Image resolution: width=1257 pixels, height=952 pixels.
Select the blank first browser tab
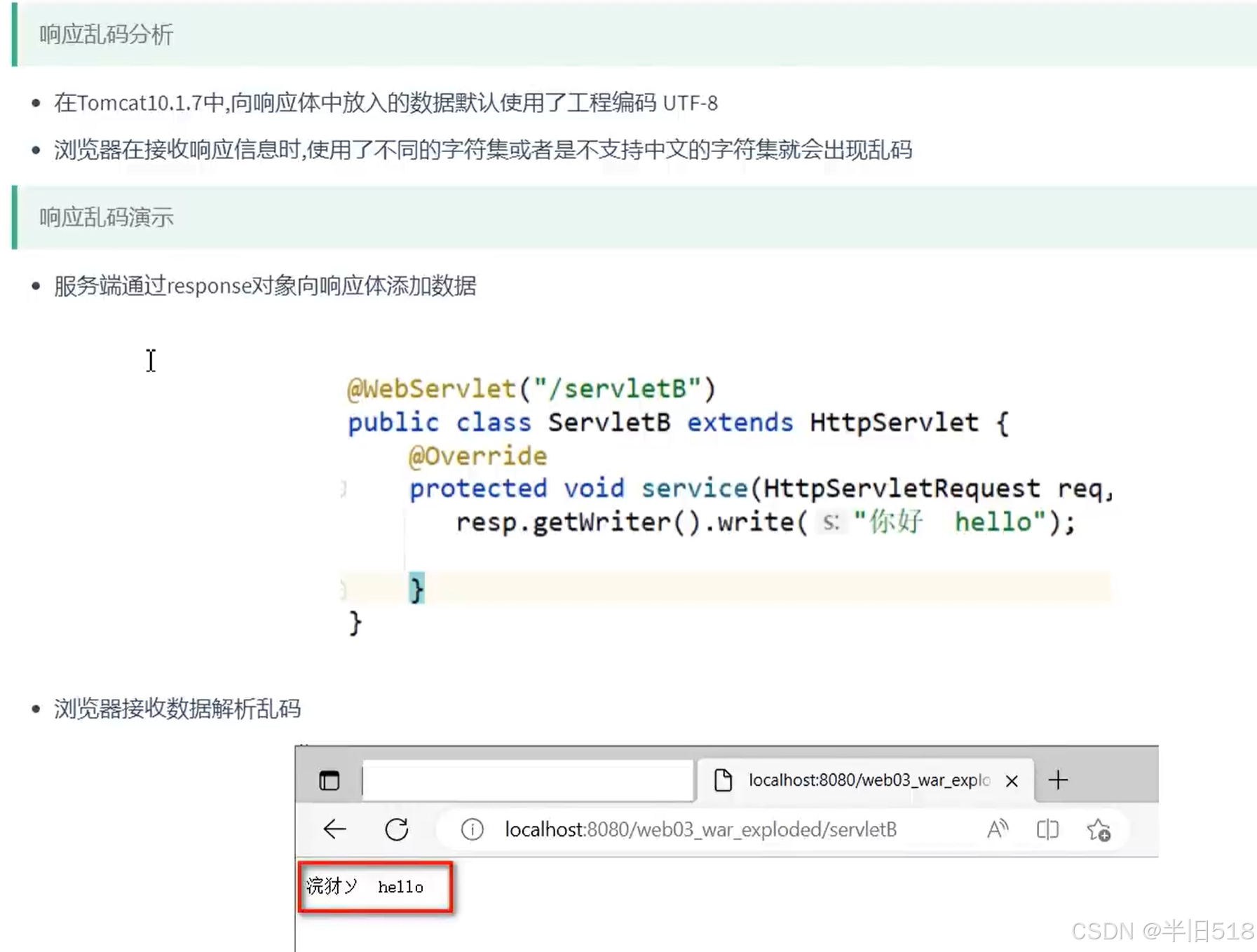click(x=528, y=780)
